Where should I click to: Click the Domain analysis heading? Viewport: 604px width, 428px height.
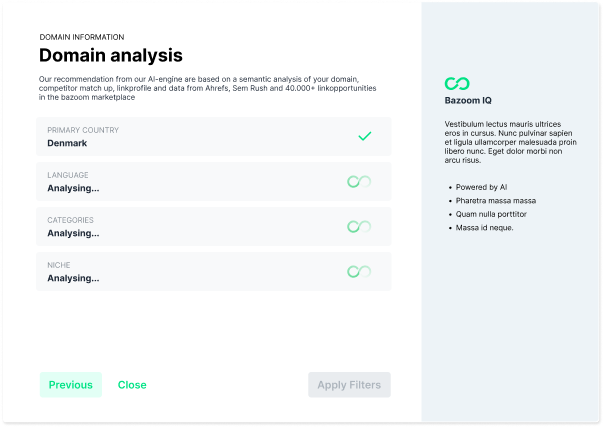[111, 55]
